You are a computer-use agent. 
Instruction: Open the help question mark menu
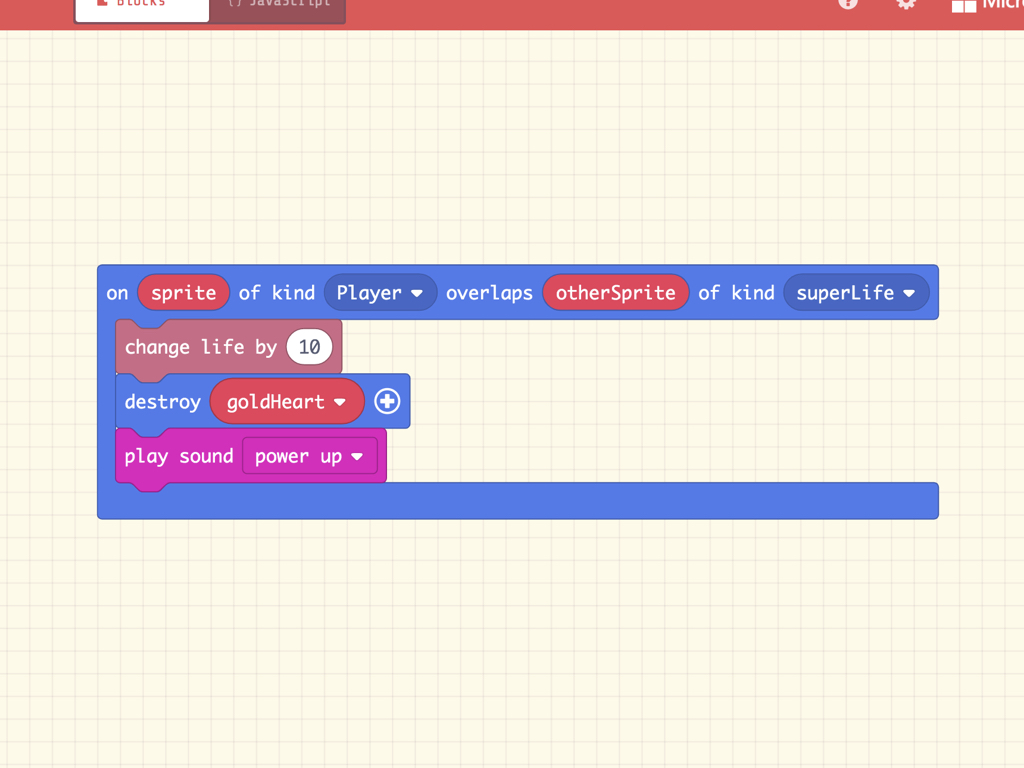pyautogui.click(x=848, y=3)
